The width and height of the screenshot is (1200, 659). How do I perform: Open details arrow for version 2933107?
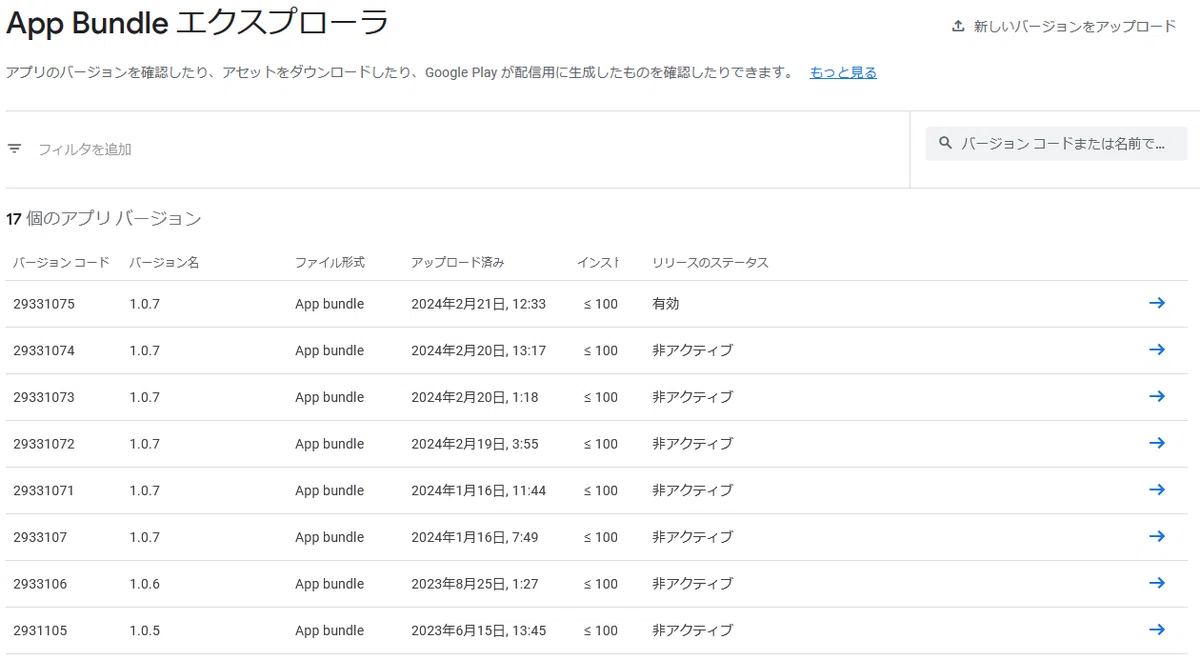pyautogui.click(x=1157, y=536)
